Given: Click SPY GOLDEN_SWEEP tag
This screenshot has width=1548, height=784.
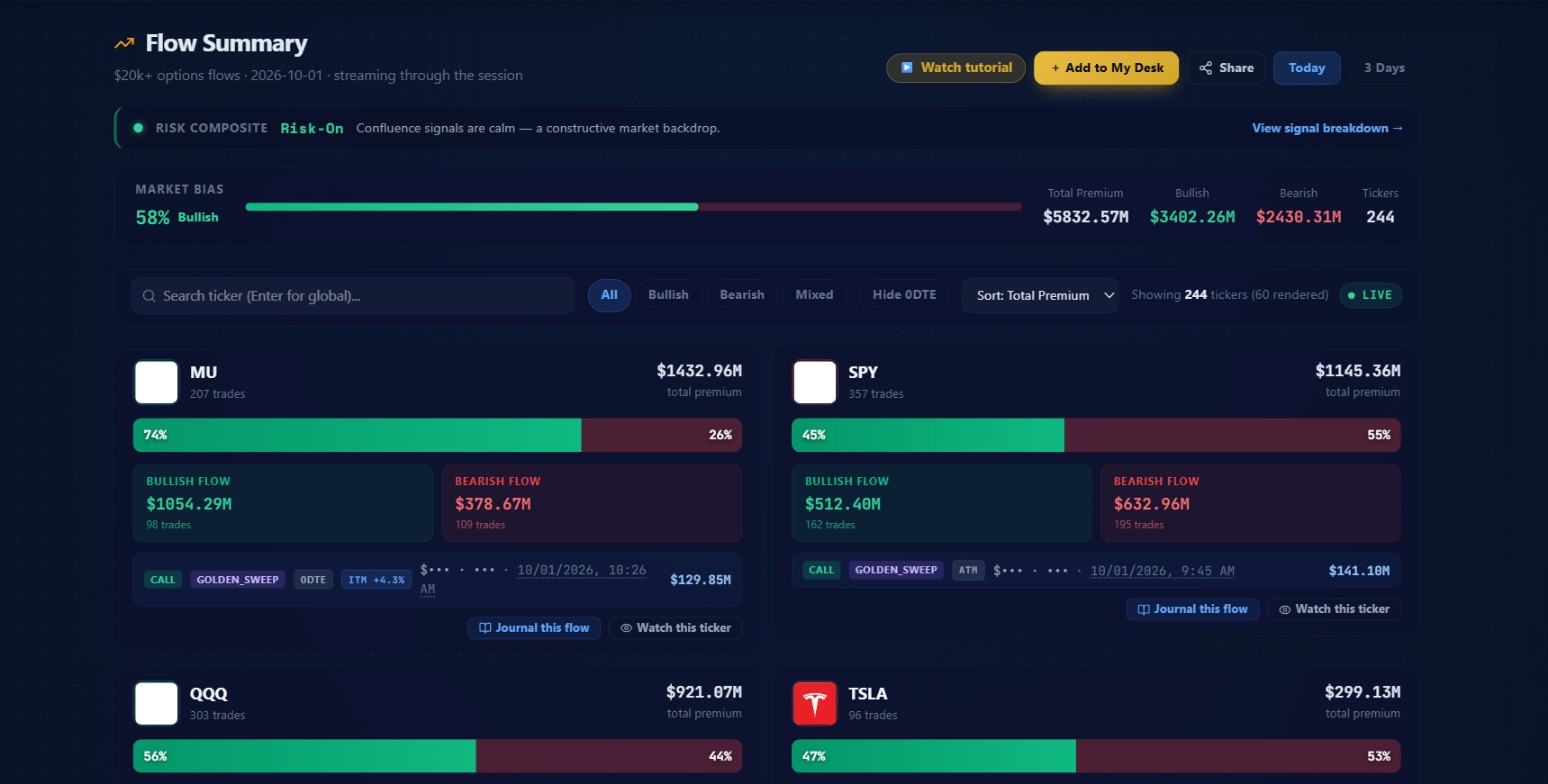Looking at the screenshot, I should click(896, 570).
